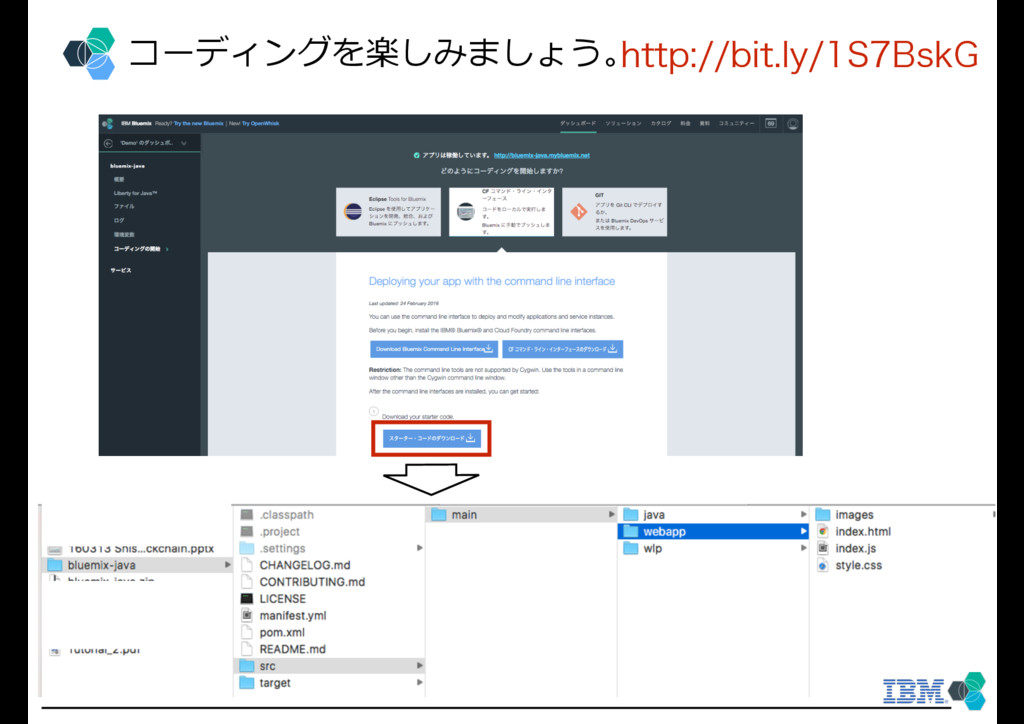Viewport: 1024px width, 724px height.
Task: Click the .project file icon in Finder
Action: [246, 531]
